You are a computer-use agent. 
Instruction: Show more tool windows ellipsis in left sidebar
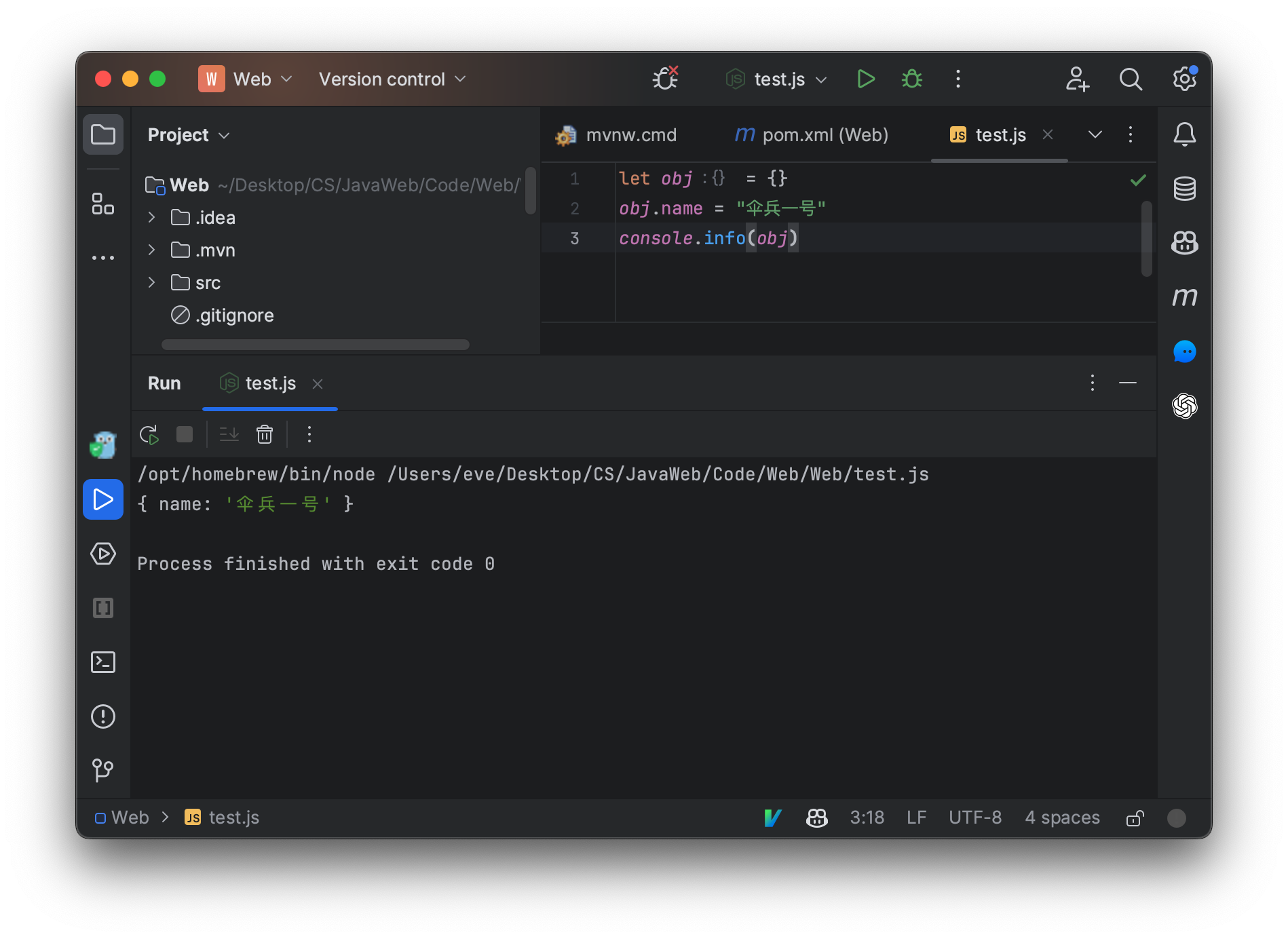(103, 258)
